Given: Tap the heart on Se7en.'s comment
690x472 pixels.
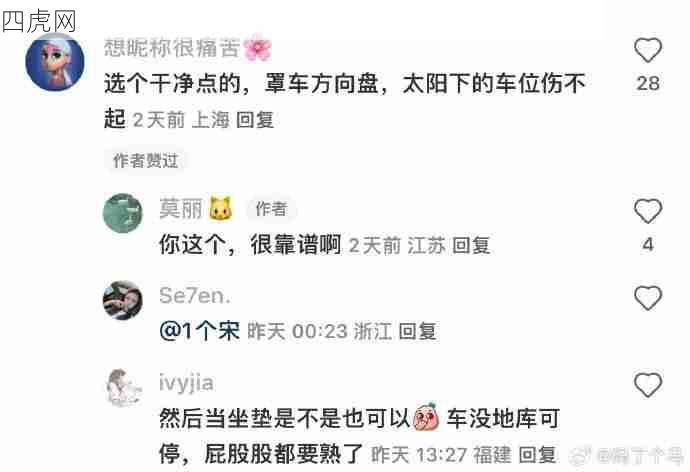Looking at the screenshot, I should [x=648, y=298].
